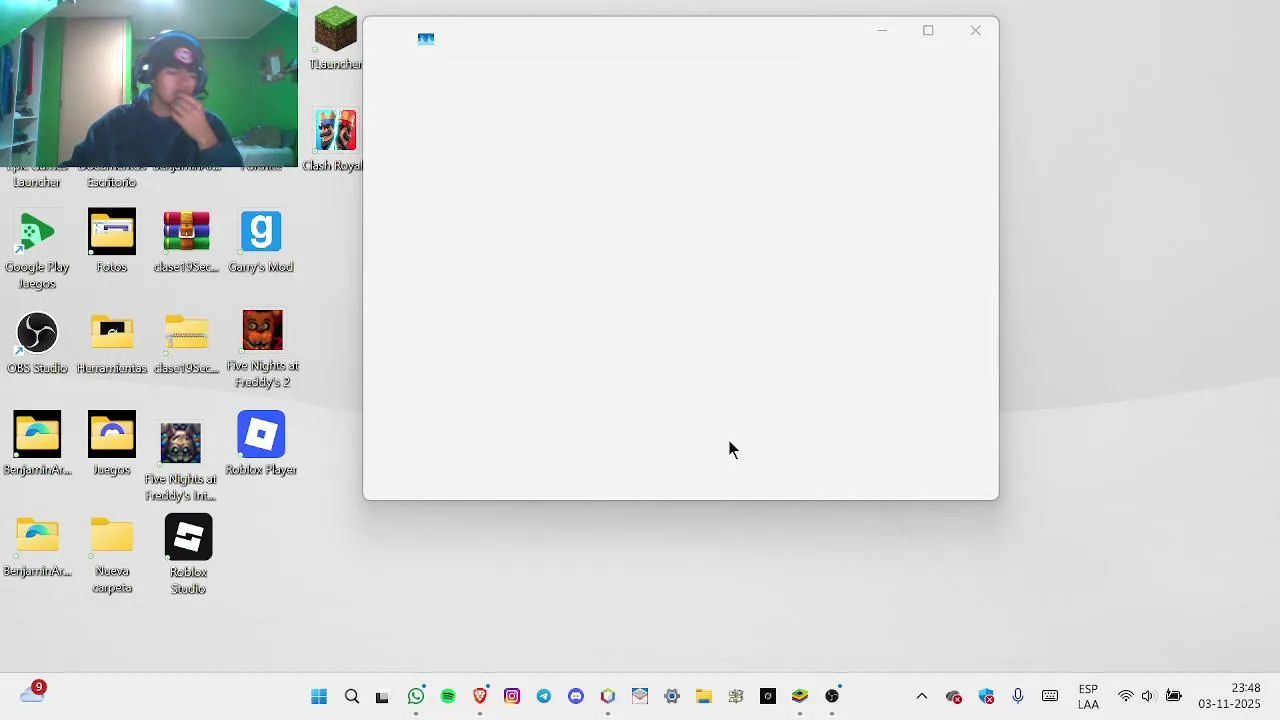Select Five Nights at Freddy's Into icon
Viewport: 1280px width, 720px height.
coord(181,461)
